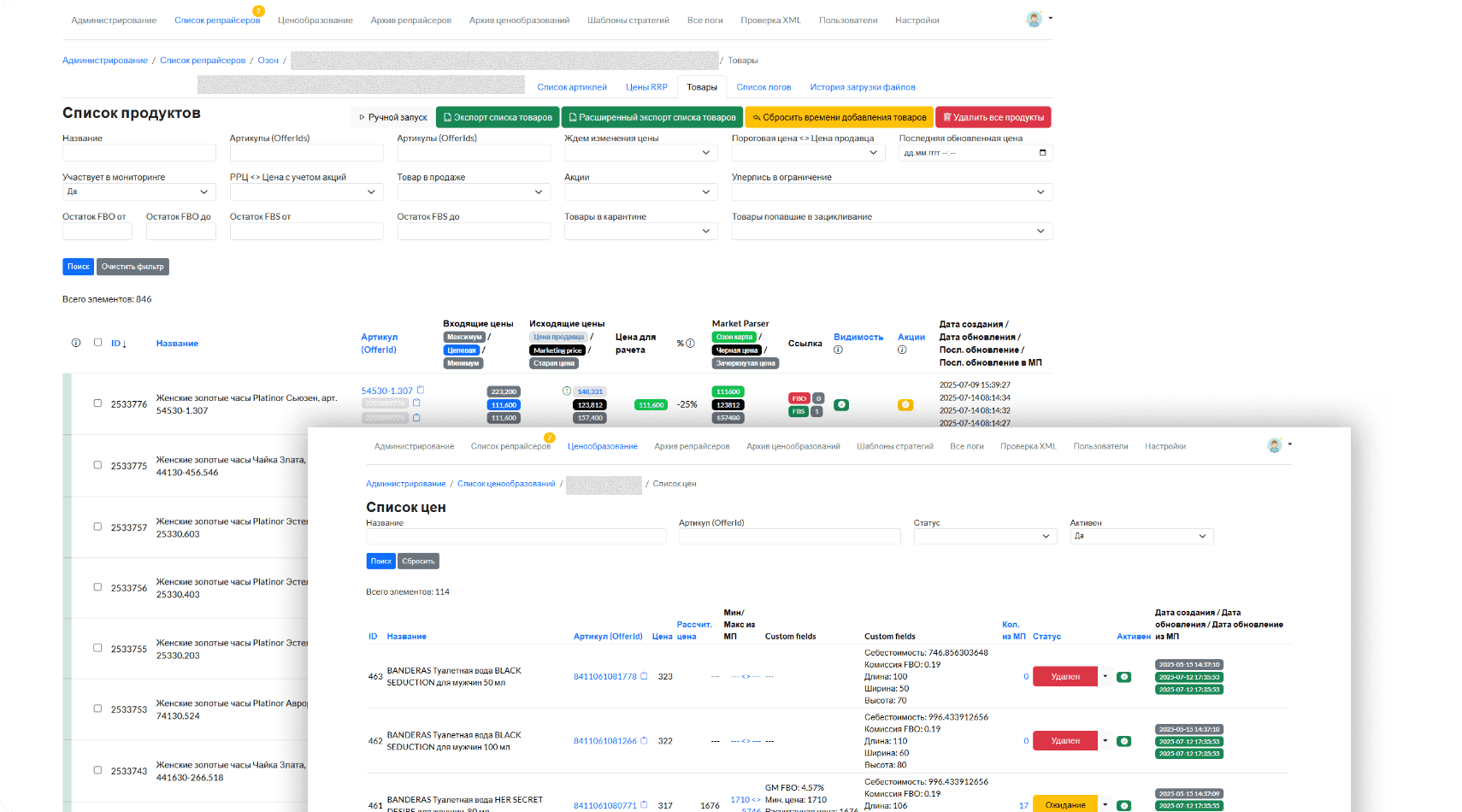This screenshot has width=1462, height=812.
Task: Open the Пороговая цена <> Цена продавца dropdown
Action: click(x=806, y=153)
